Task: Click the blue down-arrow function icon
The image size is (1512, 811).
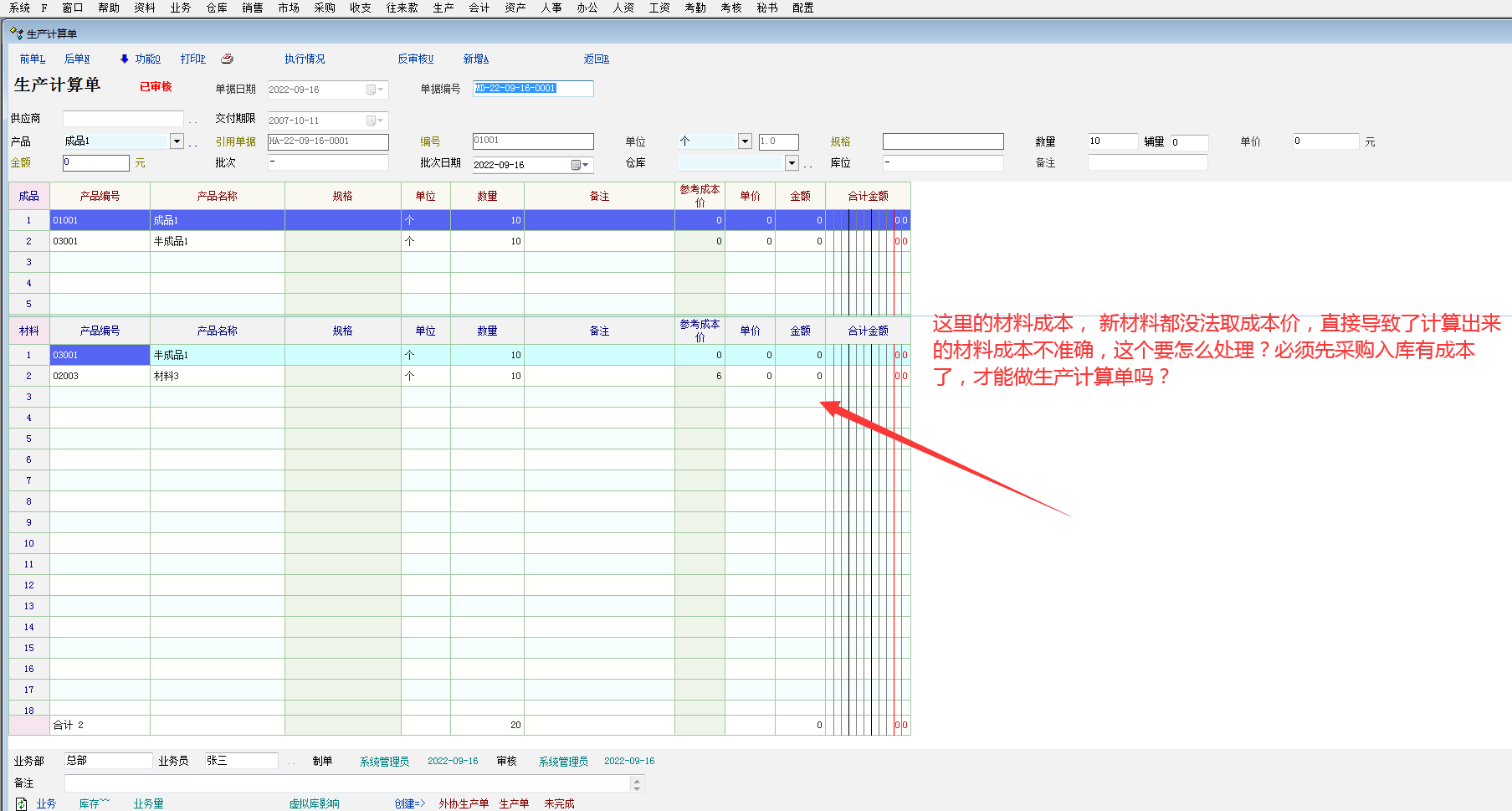Action: point(125,59)
